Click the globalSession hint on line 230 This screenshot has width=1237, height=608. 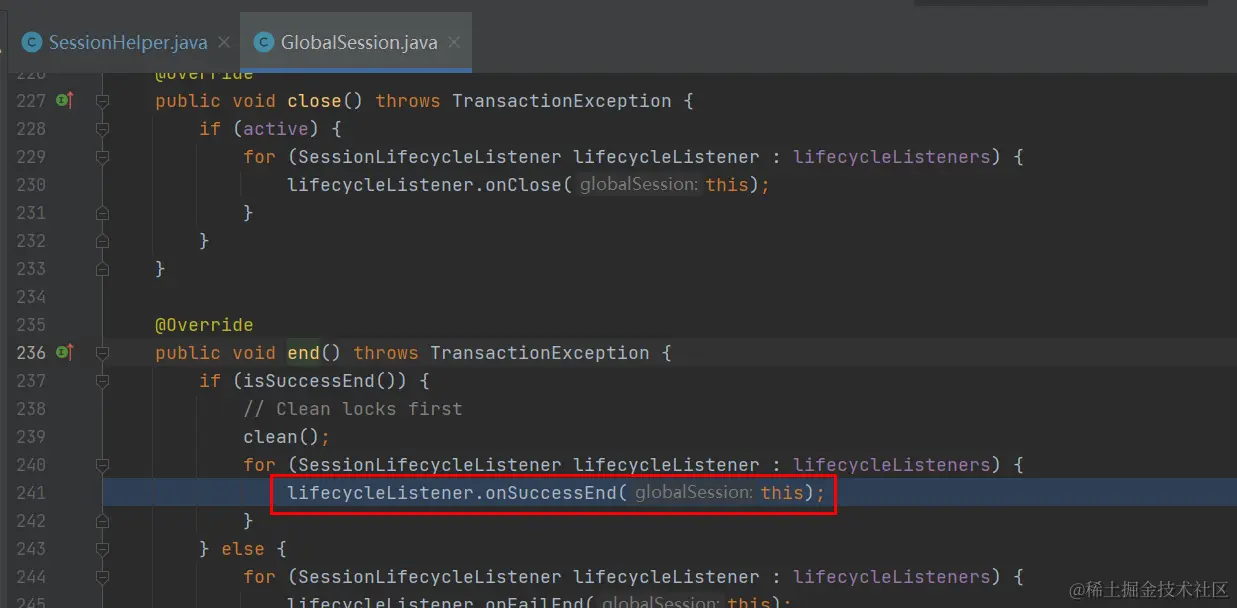(638, 185)
